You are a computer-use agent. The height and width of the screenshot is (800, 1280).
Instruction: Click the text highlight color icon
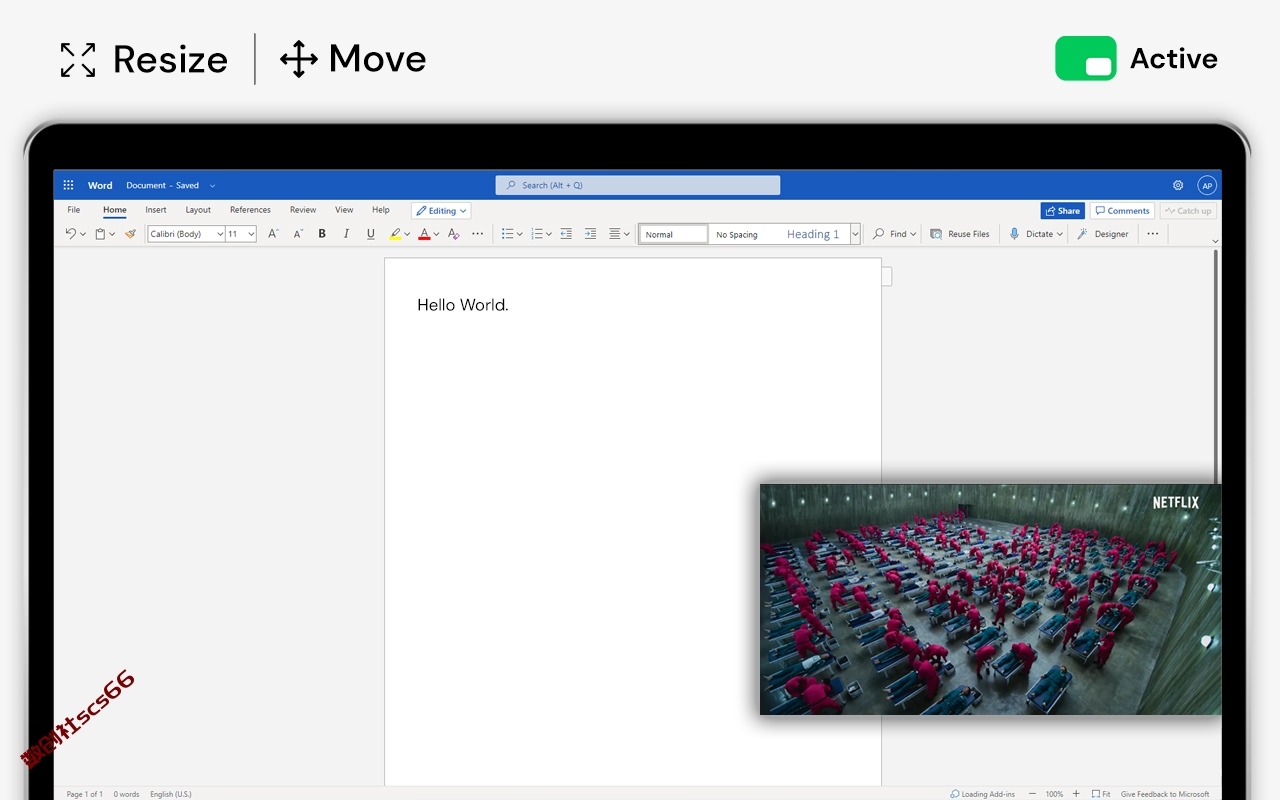point(395,234)
